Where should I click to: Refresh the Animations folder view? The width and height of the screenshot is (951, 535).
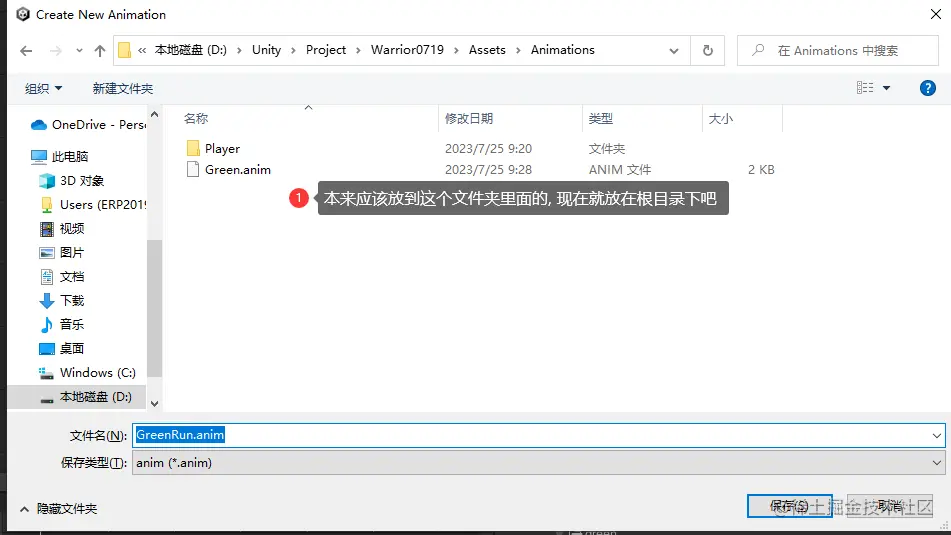click(x=707, y=50)
